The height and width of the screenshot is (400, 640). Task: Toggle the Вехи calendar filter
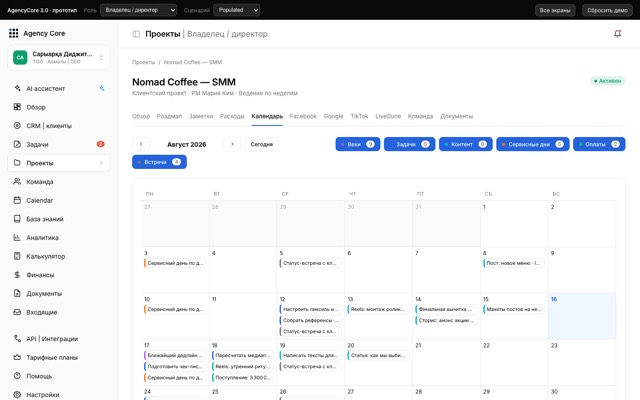pyautogui.click(x=358, y=144)
